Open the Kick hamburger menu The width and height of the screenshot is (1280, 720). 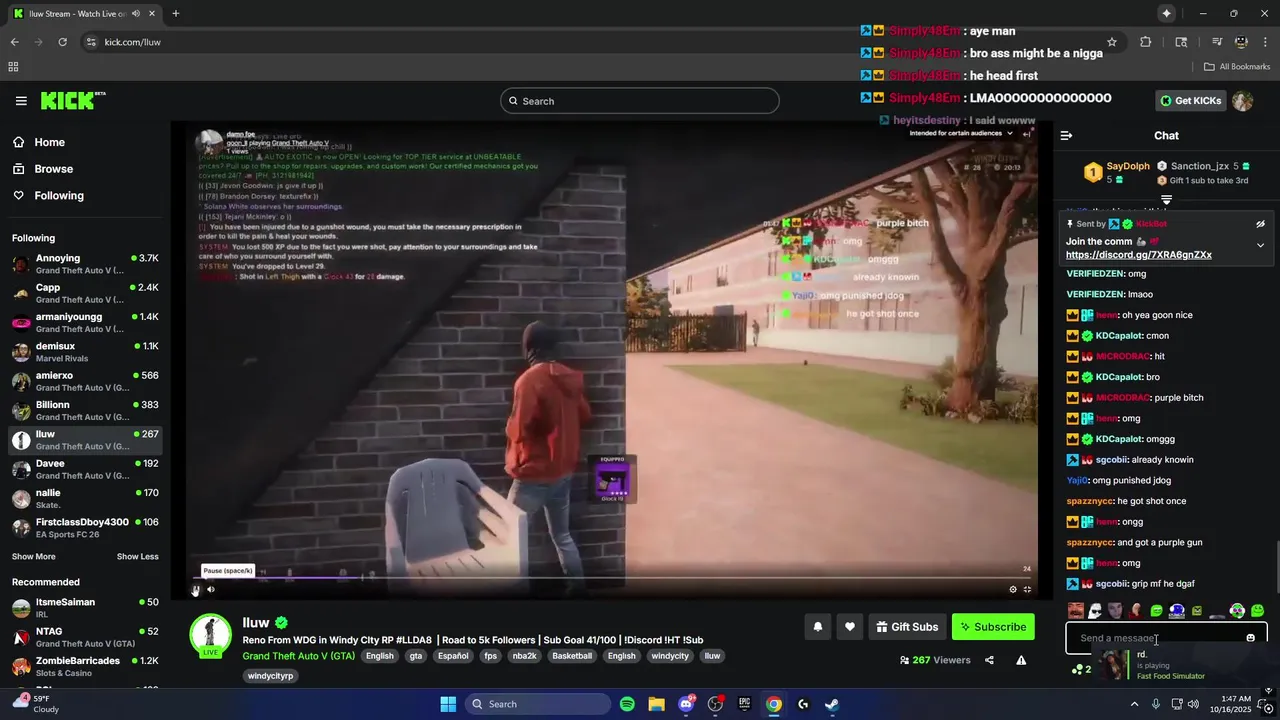(x=21, y=101)
